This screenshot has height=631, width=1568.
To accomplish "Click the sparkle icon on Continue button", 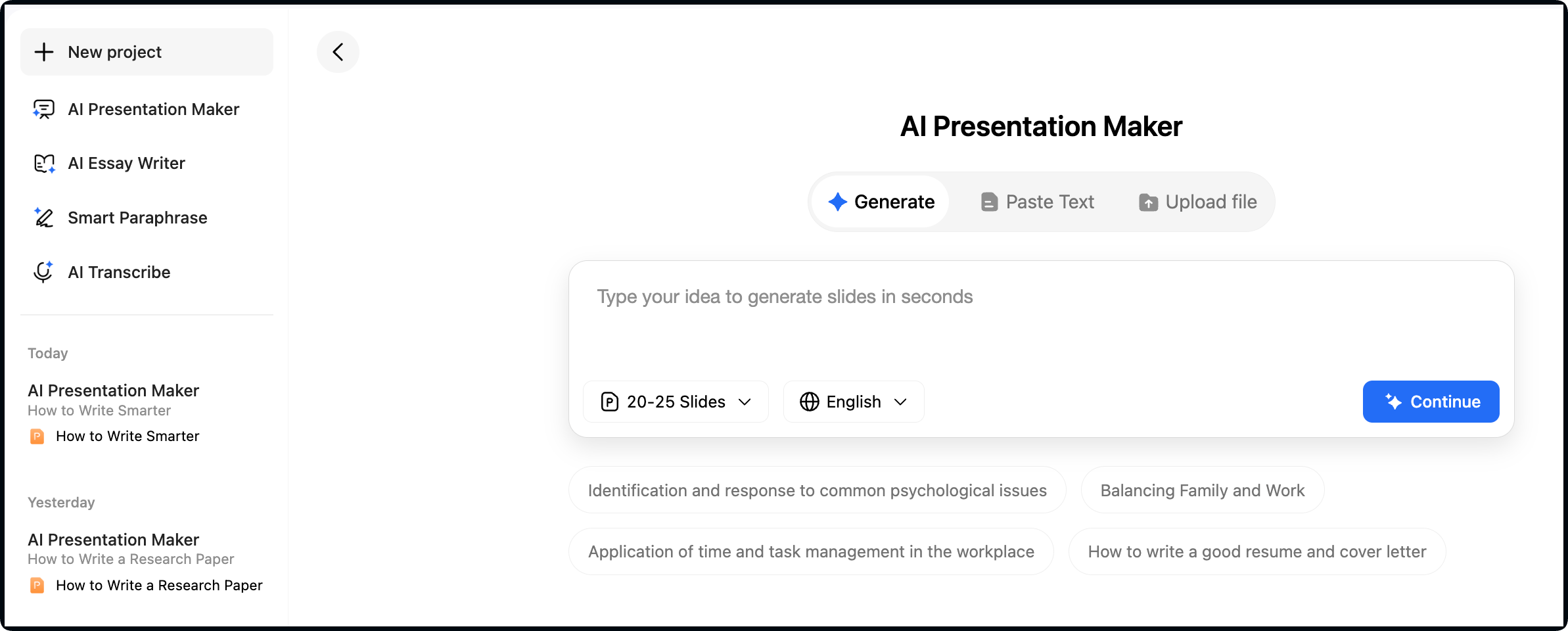I will tap(1393, 402).
